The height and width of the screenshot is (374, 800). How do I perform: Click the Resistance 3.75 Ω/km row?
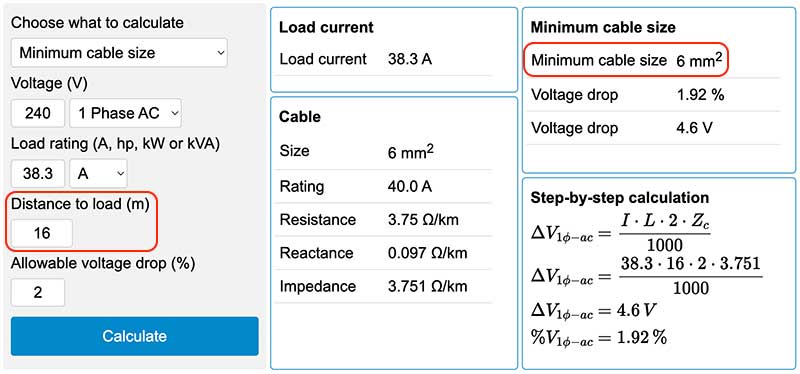click(383, 219)
